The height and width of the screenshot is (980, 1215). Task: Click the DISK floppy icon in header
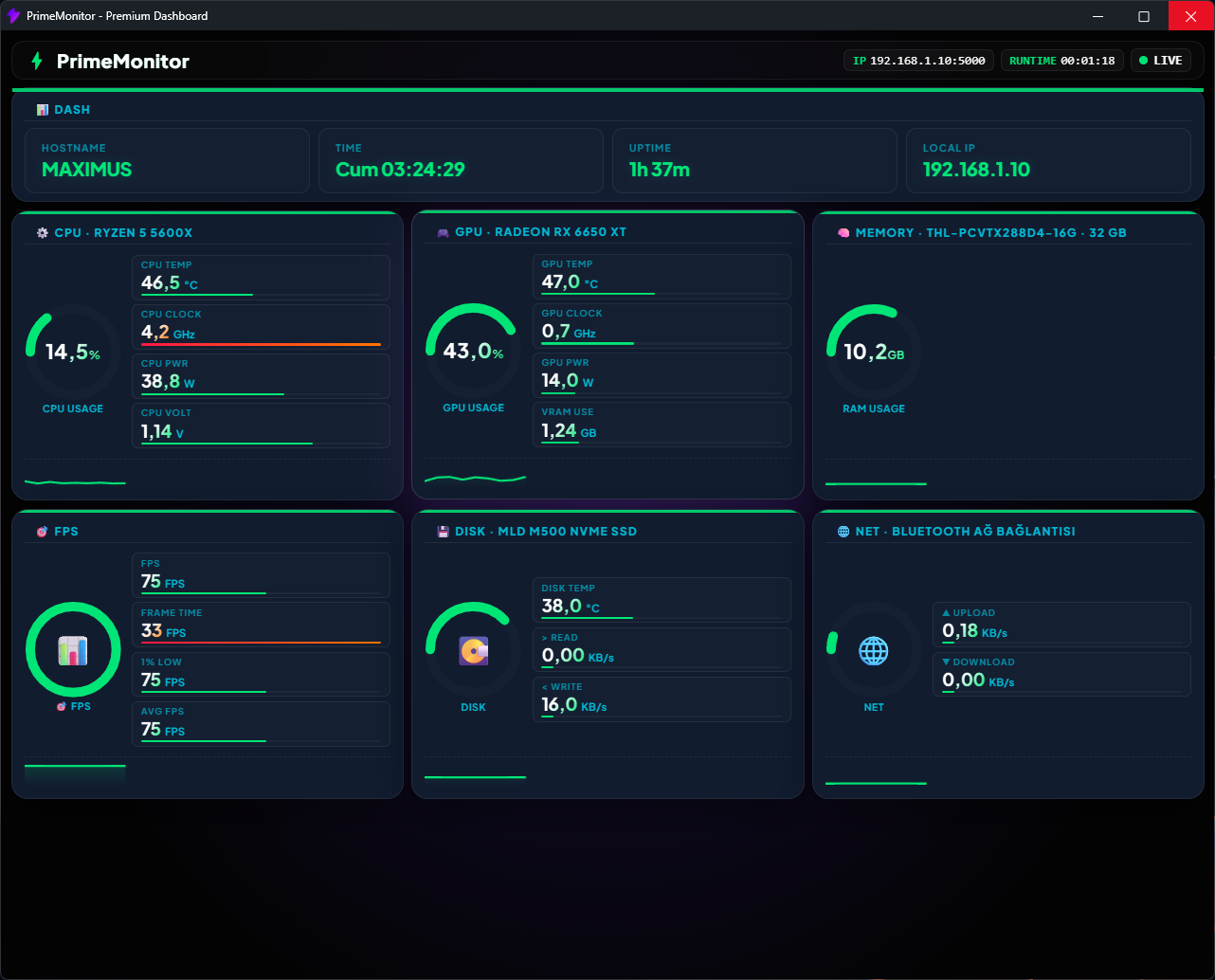pyautogui.click(x=443, y=532)
